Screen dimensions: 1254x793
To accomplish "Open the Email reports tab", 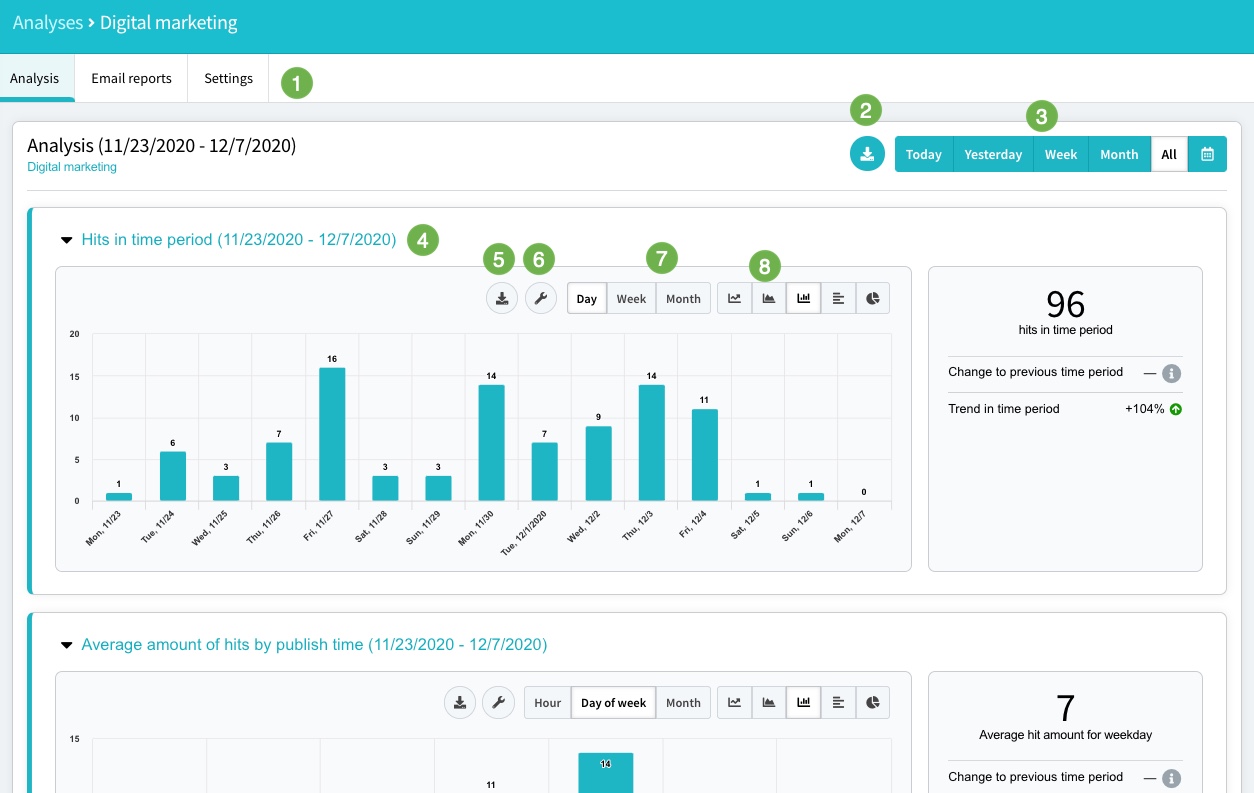I will pos(131,78).
